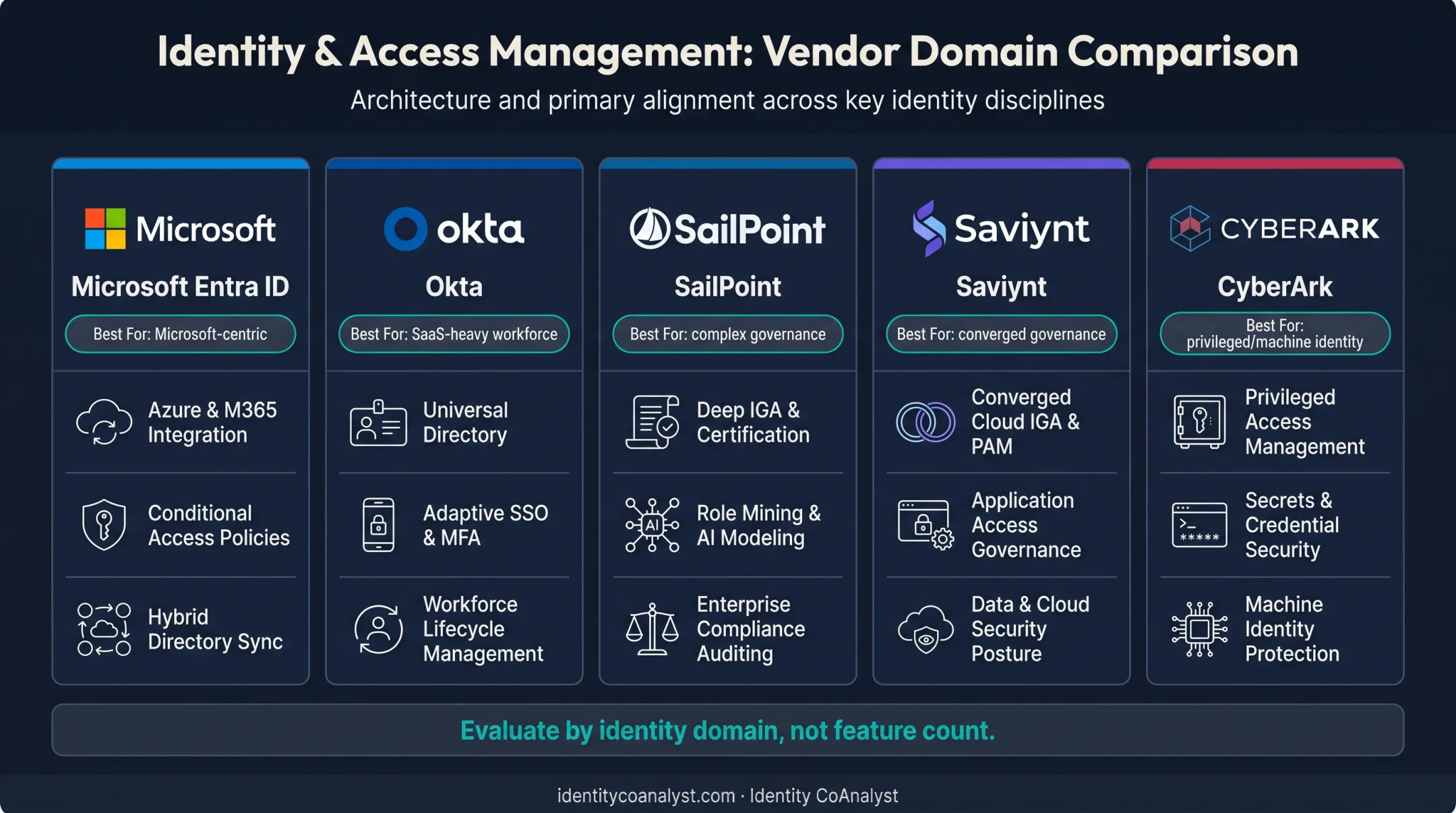Select the 'Universal Directory' label
Viewport: 1456px width, 813px height.
(465, 423)
